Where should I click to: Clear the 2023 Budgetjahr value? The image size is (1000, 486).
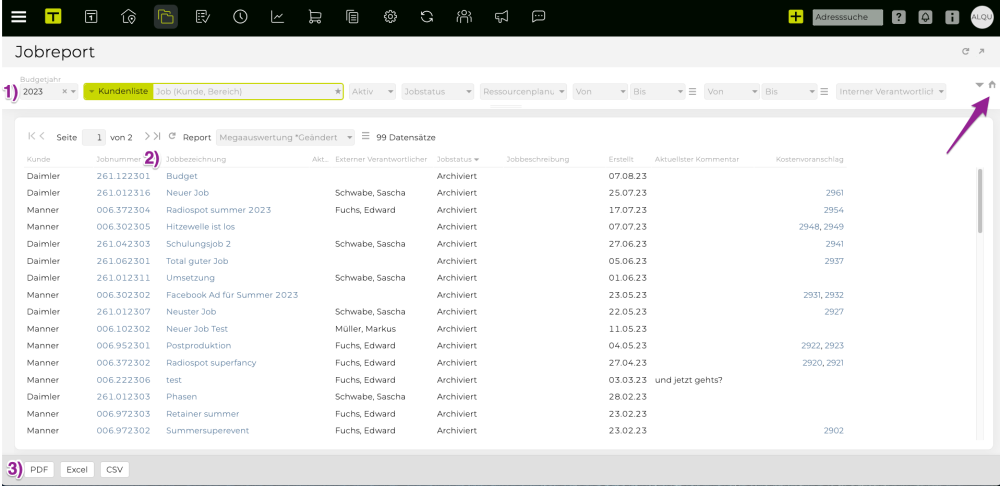[64, 92]
